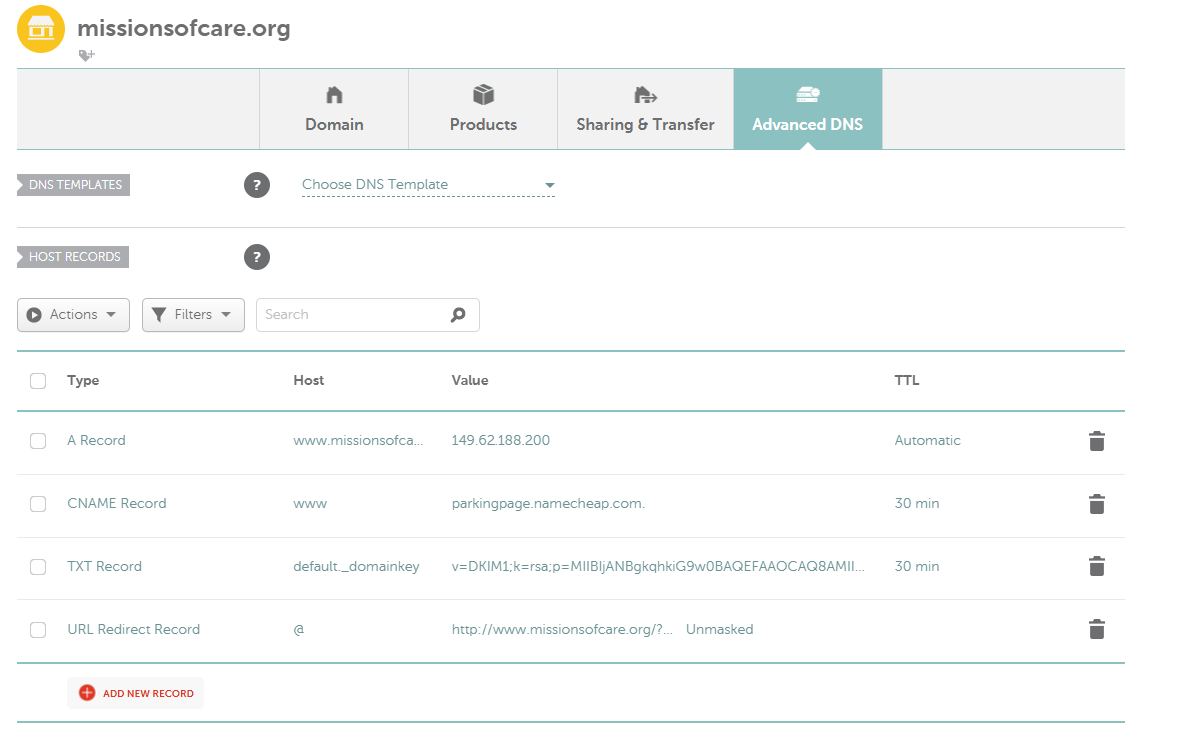
Task: Click the TTL column header
Action: (907, 380)
